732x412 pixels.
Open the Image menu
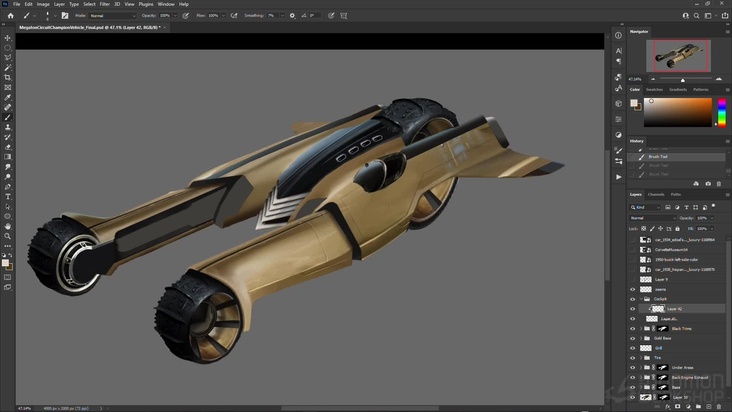[43, 4]
